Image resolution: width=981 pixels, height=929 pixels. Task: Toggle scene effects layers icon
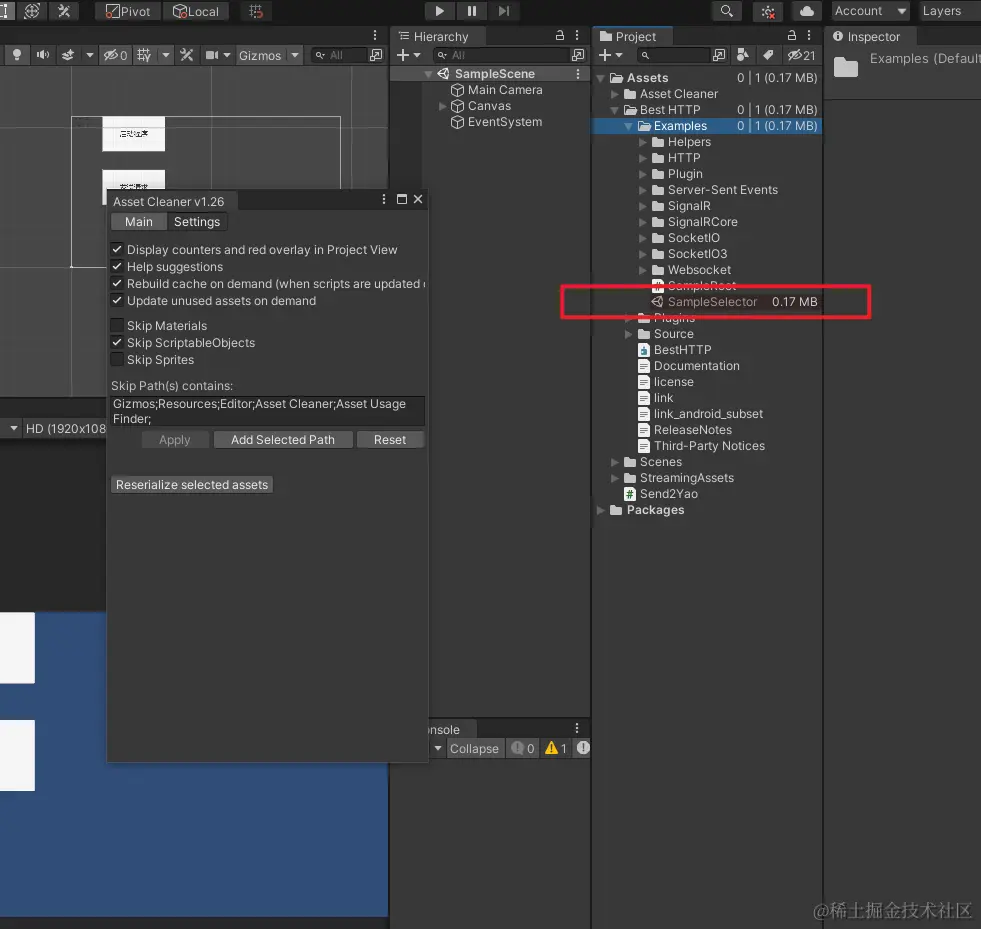tap(68, 55)
